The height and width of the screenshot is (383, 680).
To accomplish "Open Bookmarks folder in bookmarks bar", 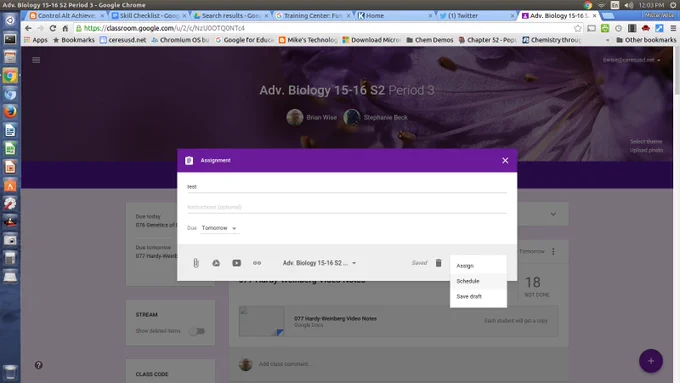I will pyautogui.click(x=74, y=40).
